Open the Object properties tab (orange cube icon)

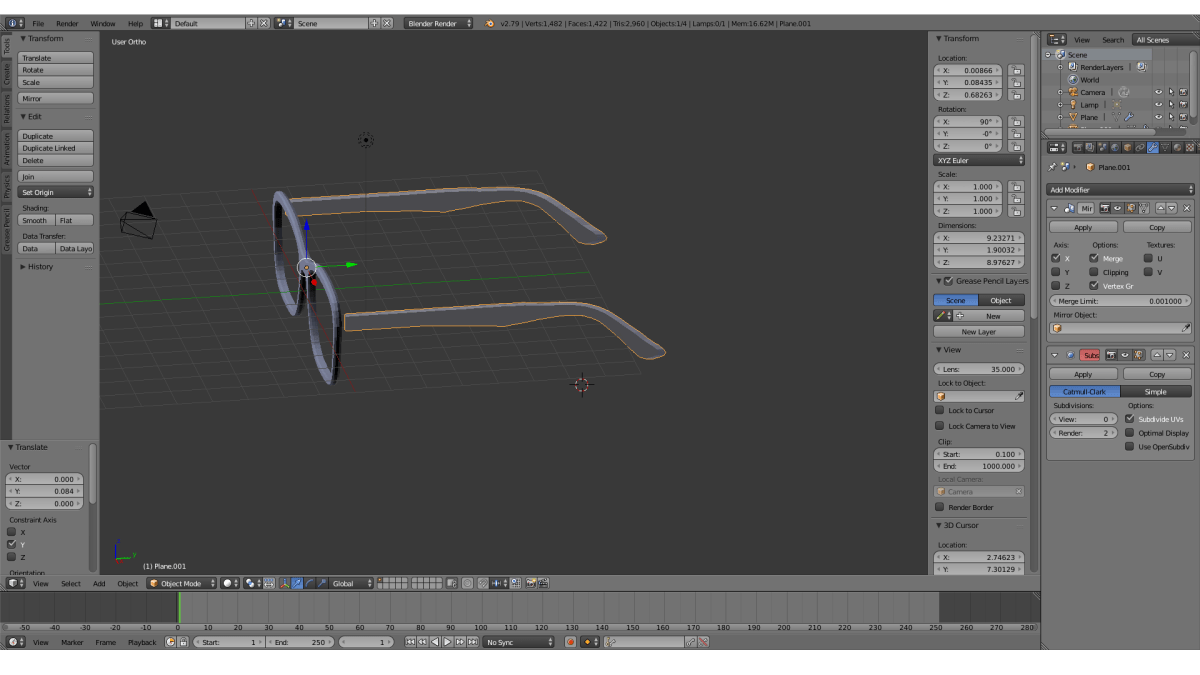[x=1127, y=148]
